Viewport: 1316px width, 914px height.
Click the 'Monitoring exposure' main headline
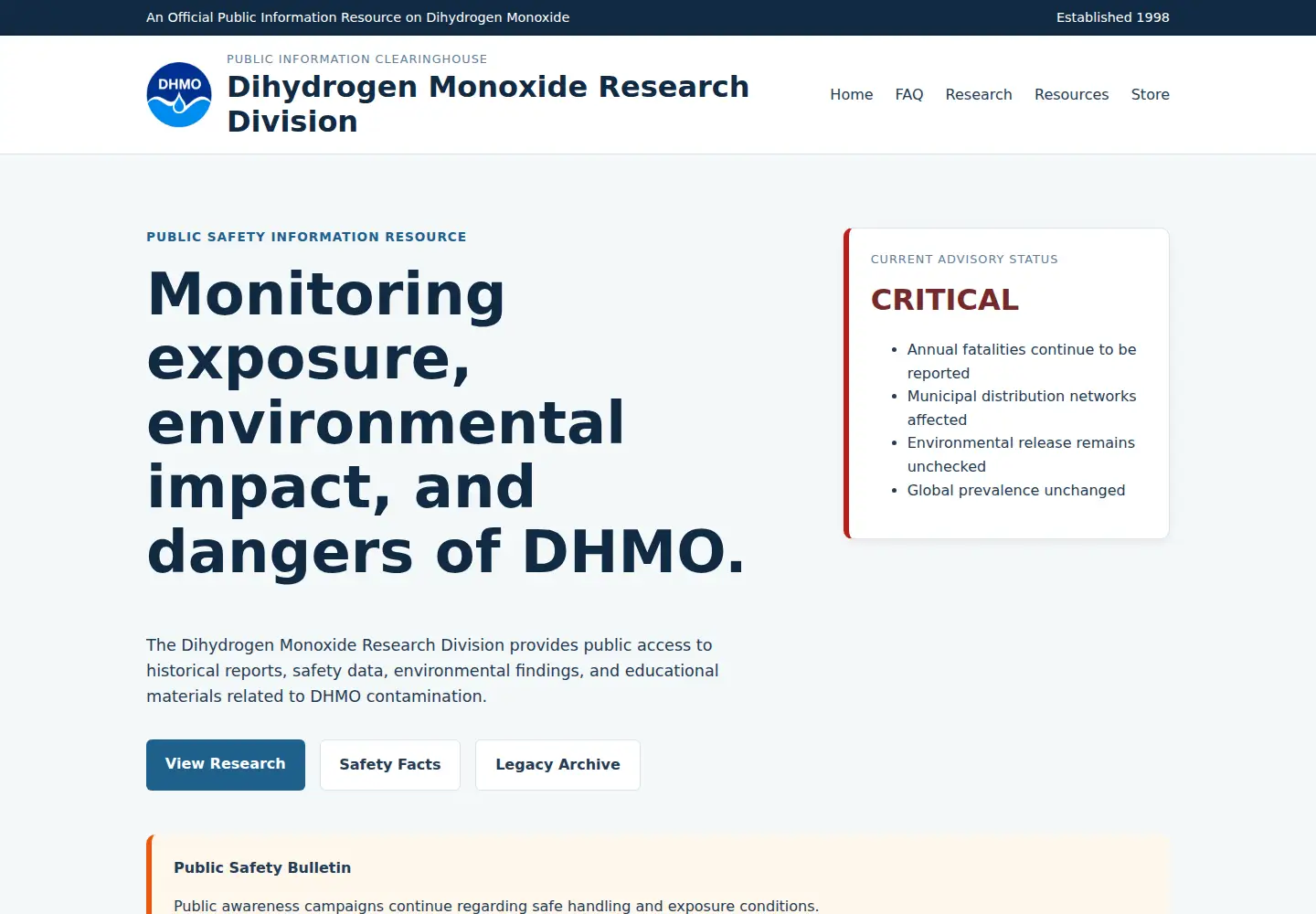tap(446, 422)
